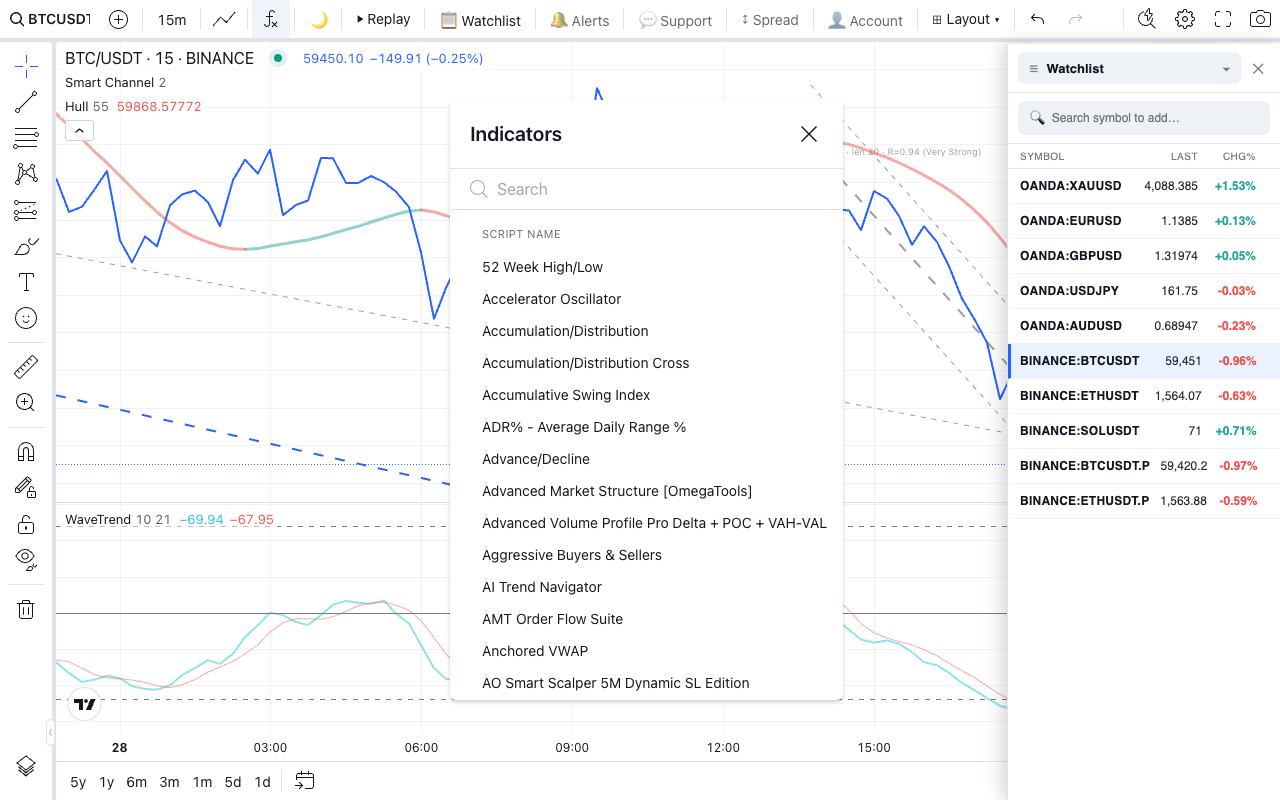Expand the Layout dropdown
Screen dimensions: 1280x800
click(966, 19)
